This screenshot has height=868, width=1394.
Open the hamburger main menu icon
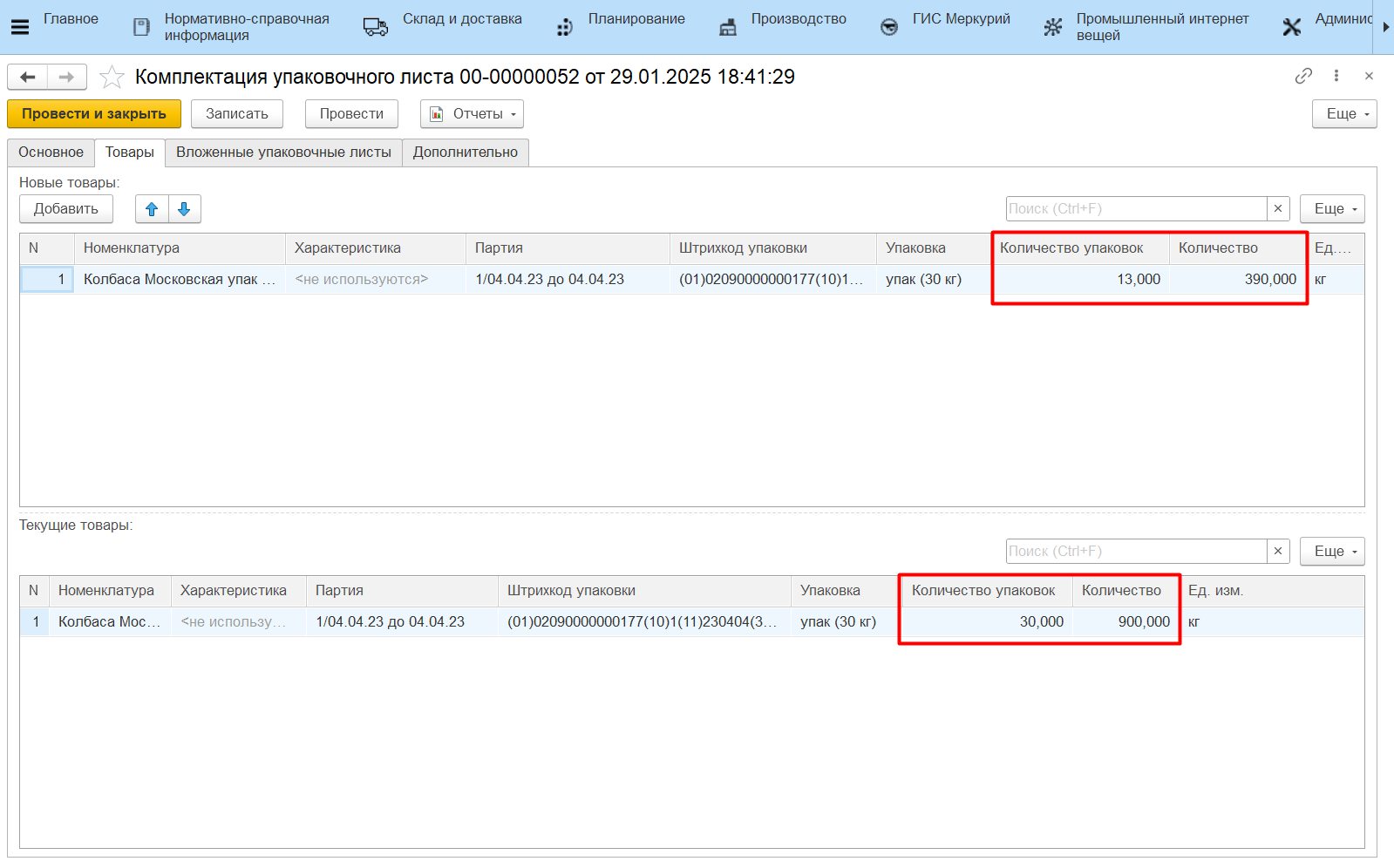(19, 27)
